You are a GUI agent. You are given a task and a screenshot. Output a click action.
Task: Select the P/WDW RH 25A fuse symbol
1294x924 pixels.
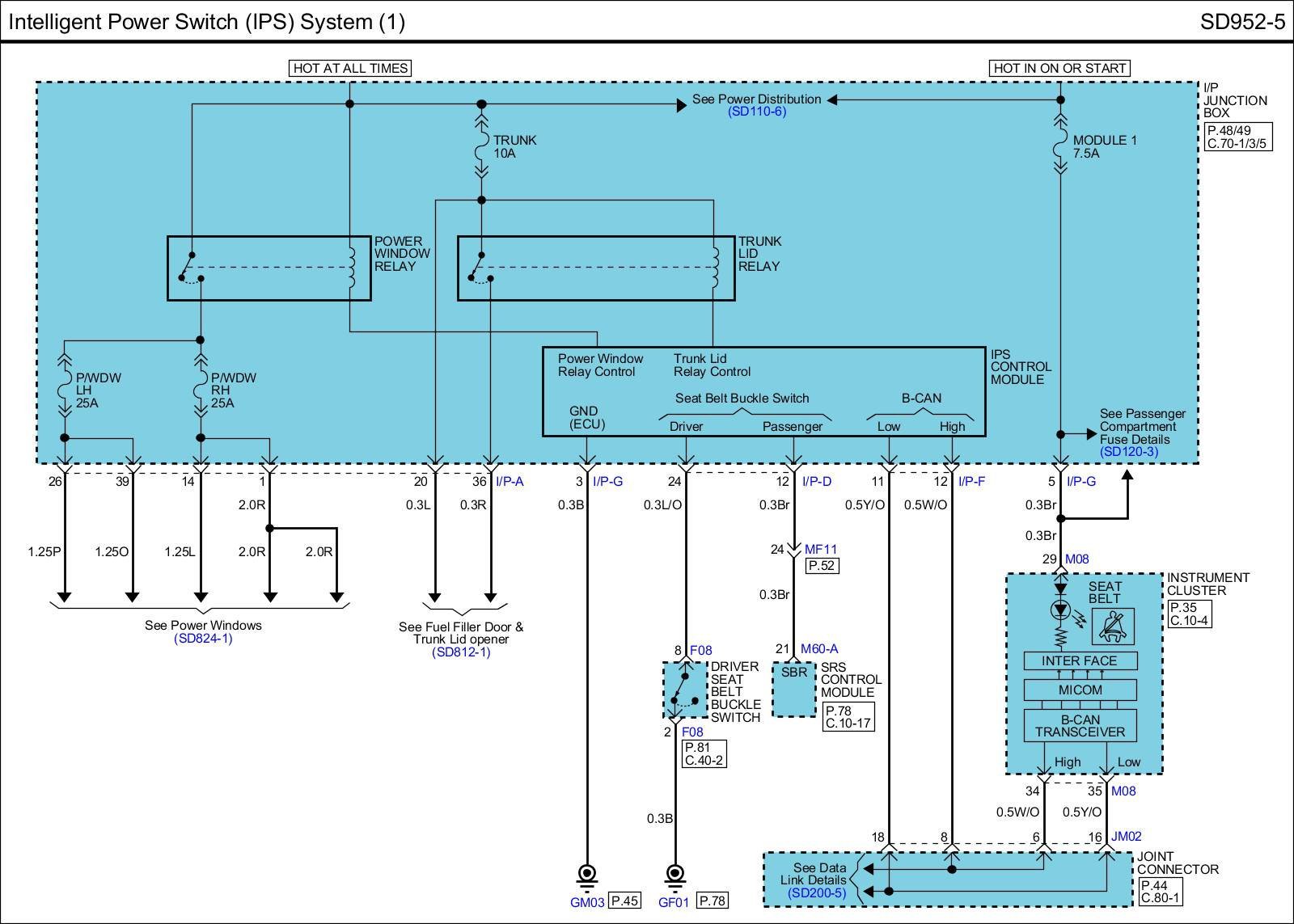(201, 390)
